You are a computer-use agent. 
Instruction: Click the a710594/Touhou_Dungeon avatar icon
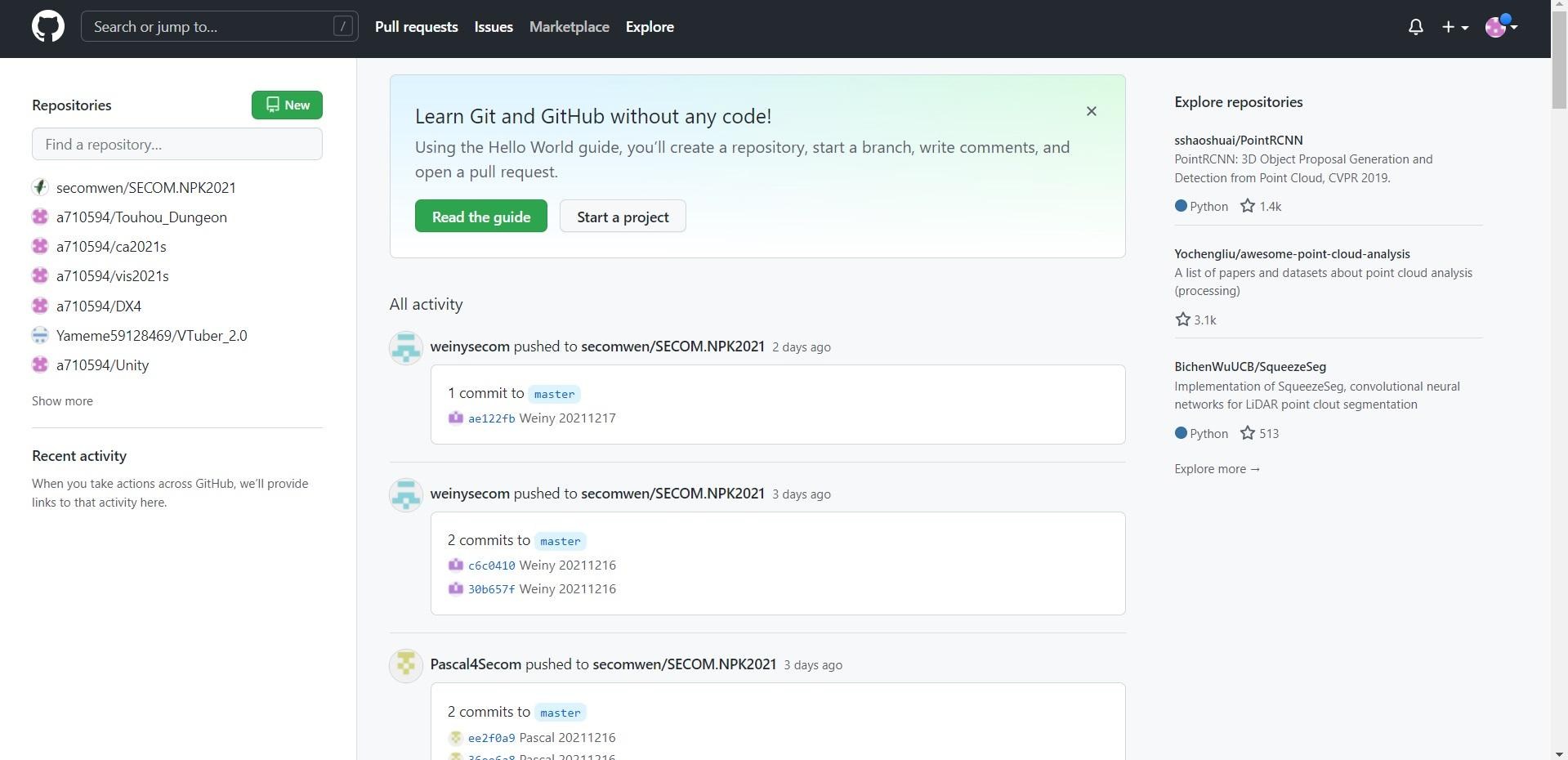pyautogui.click(x=40, y=217)
